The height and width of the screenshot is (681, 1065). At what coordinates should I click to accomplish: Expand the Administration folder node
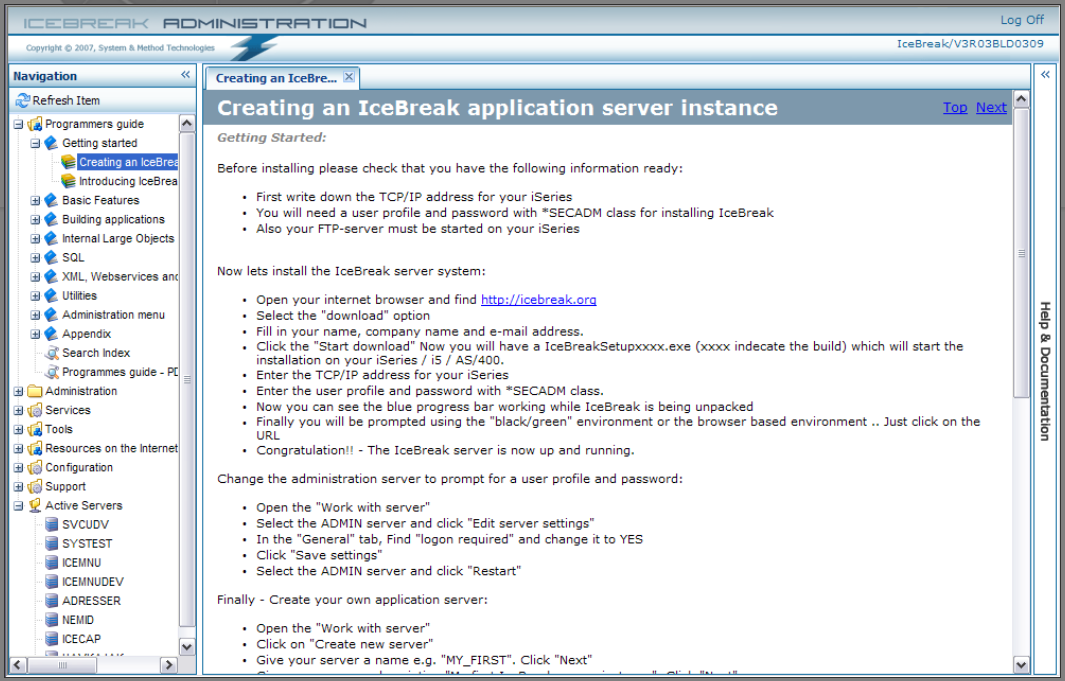coord(18,391)
